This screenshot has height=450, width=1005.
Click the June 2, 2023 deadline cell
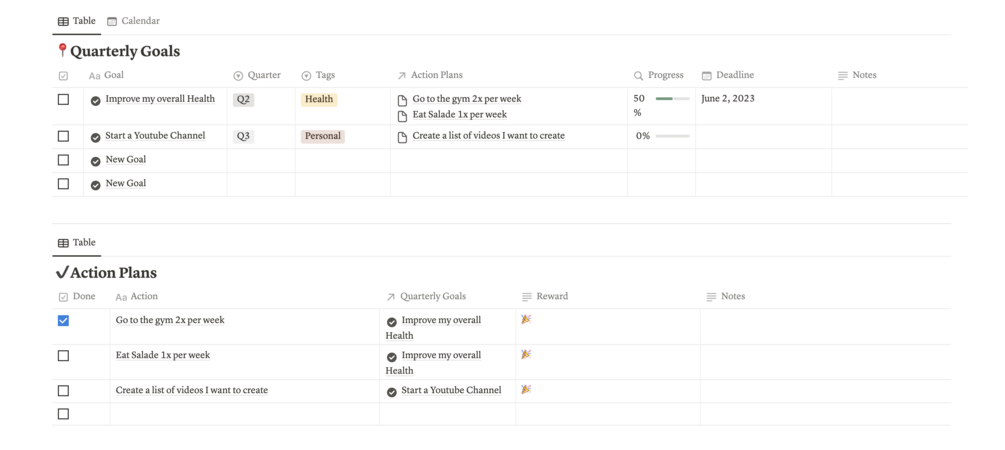728,99
